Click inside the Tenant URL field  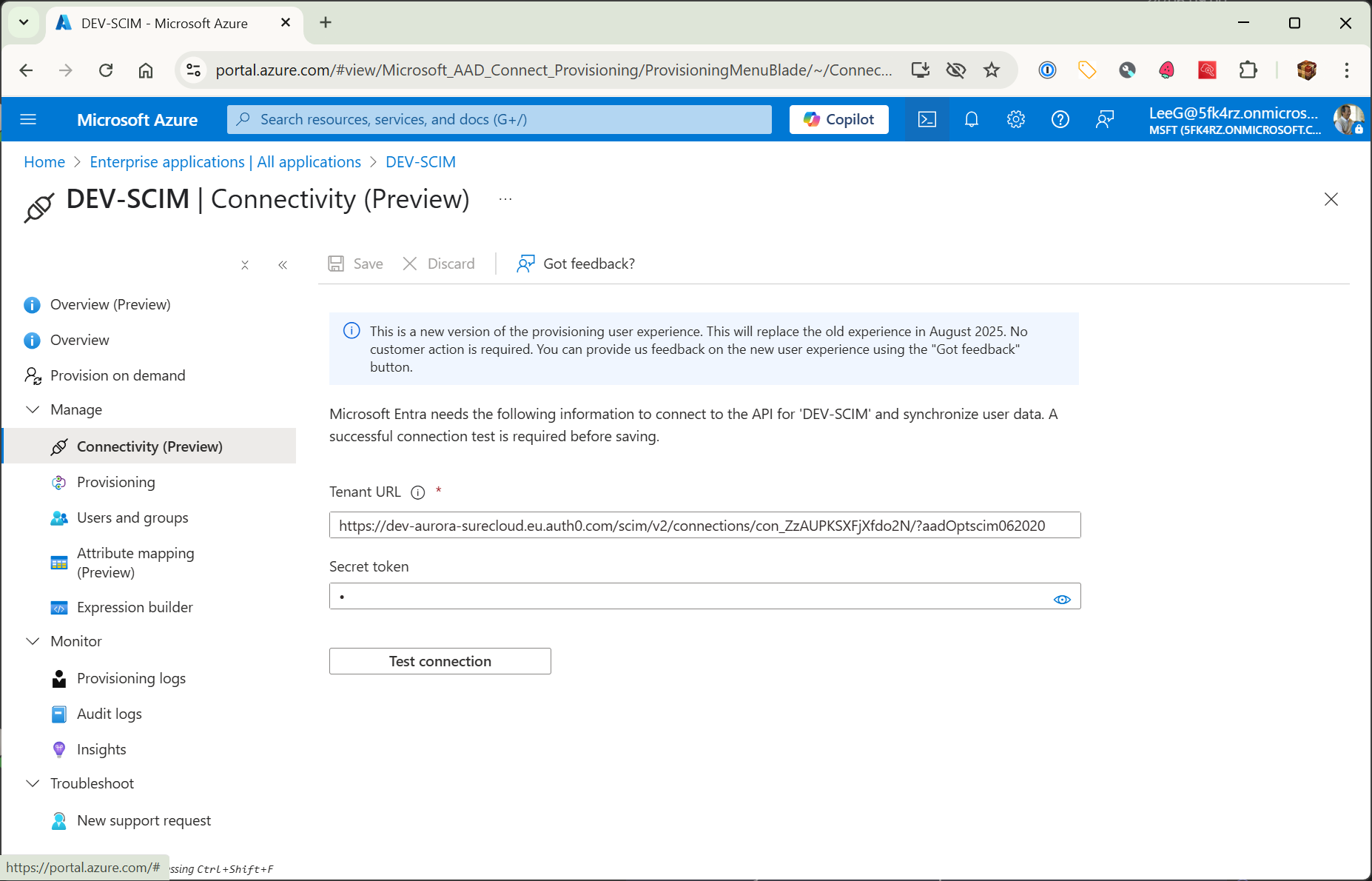[x=703, y=525]
